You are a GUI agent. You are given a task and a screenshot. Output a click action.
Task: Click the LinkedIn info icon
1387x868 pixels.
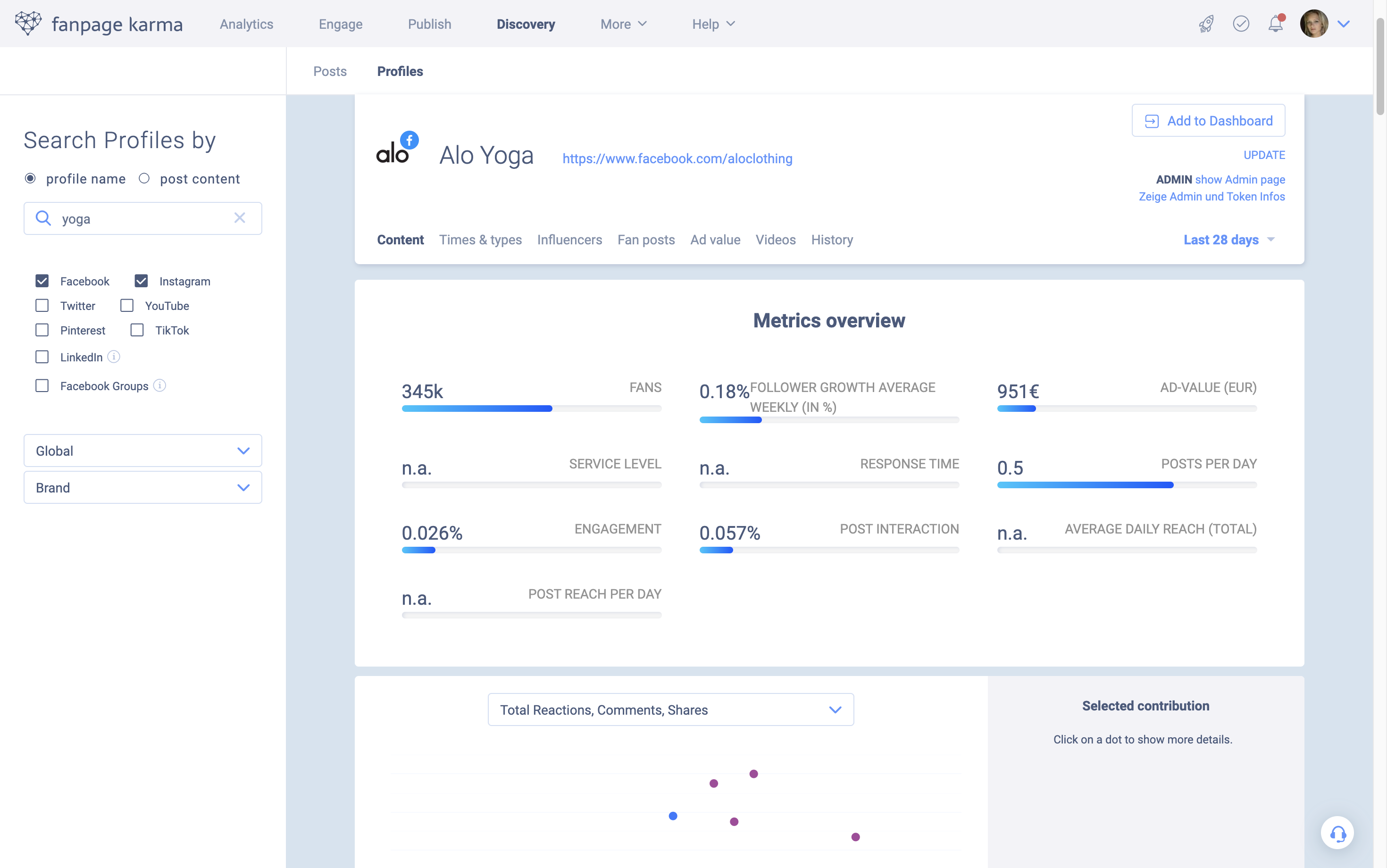coord(114,357)
